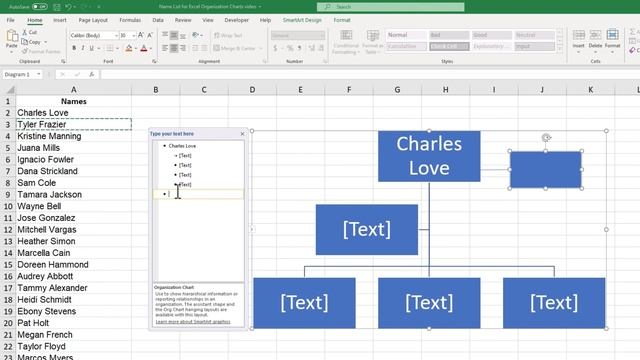Click the Borders icon

tap(110, 49)
